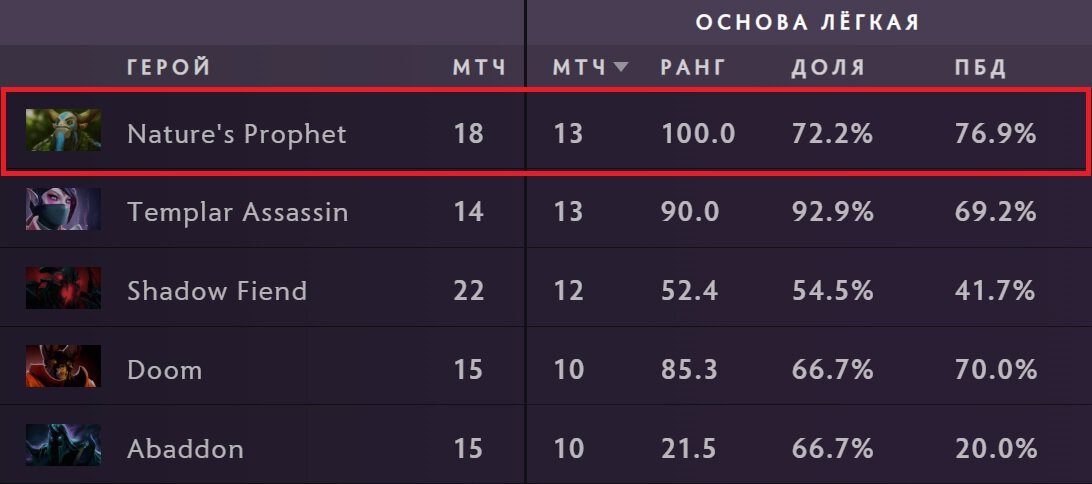Sort by ПБД column header
1092x484 pixels.
pos(981,68)
